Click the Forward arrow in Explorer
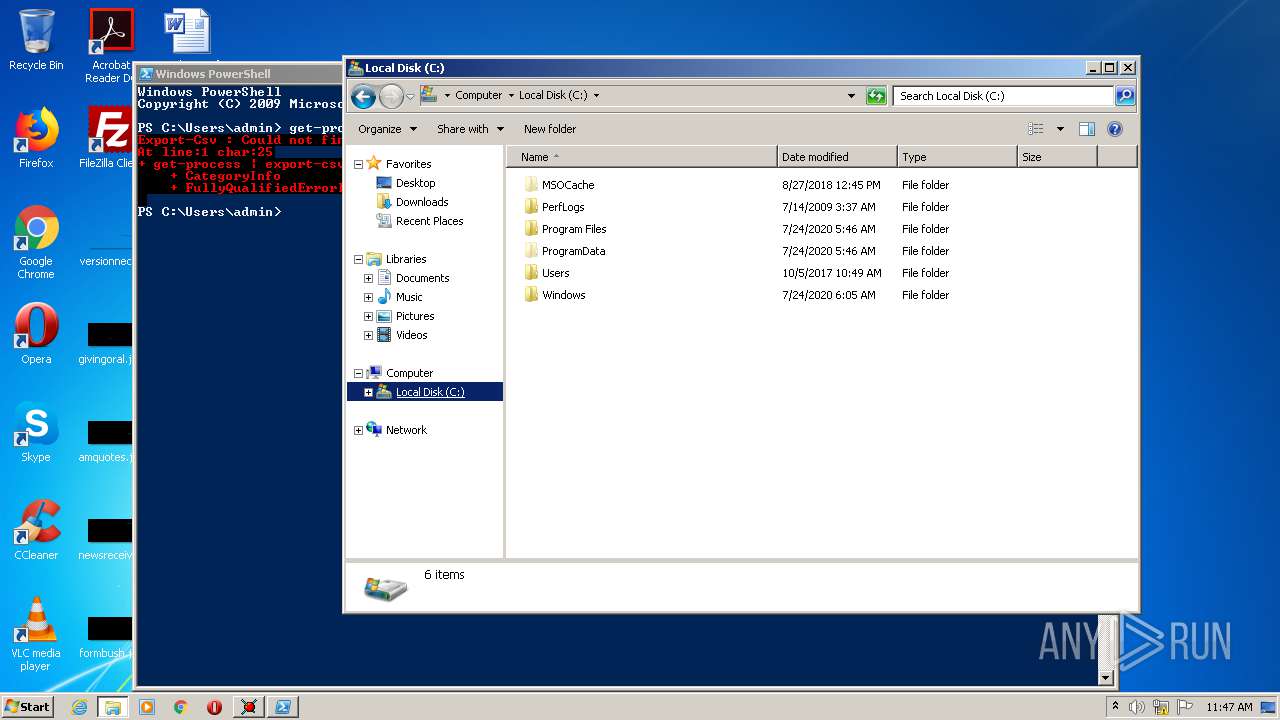The image size is (1280, 720). click(391, 96)
